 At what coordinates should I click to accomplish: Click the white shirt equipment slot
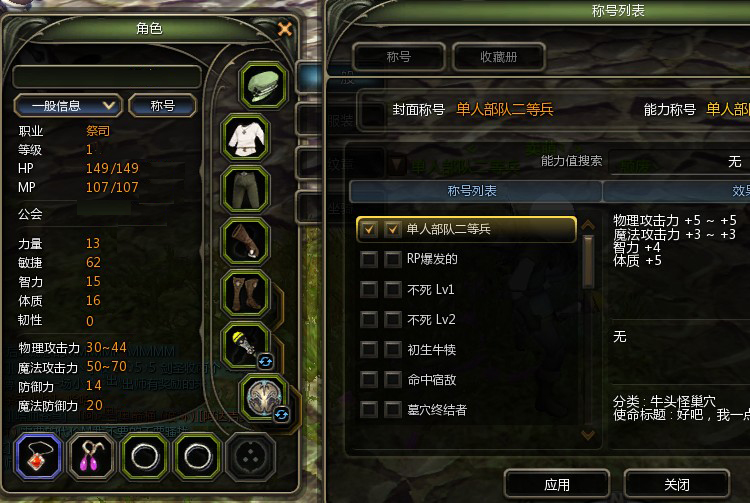(245, 138)
